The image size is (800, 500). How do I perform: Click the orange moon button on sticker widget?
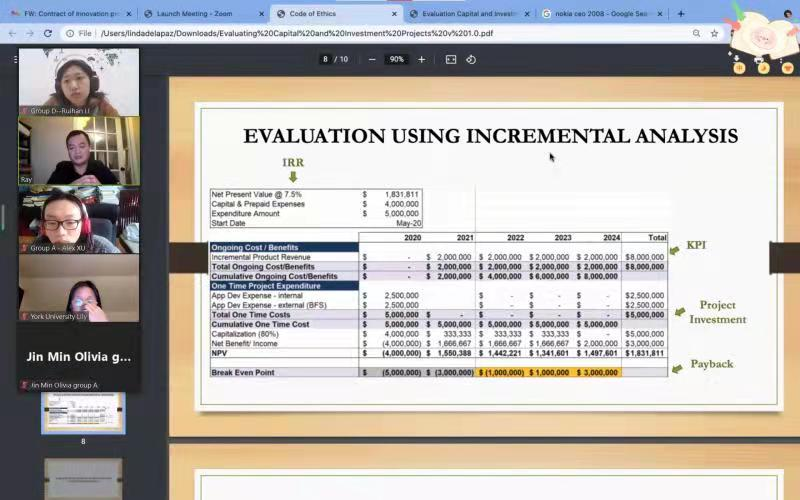763,68
